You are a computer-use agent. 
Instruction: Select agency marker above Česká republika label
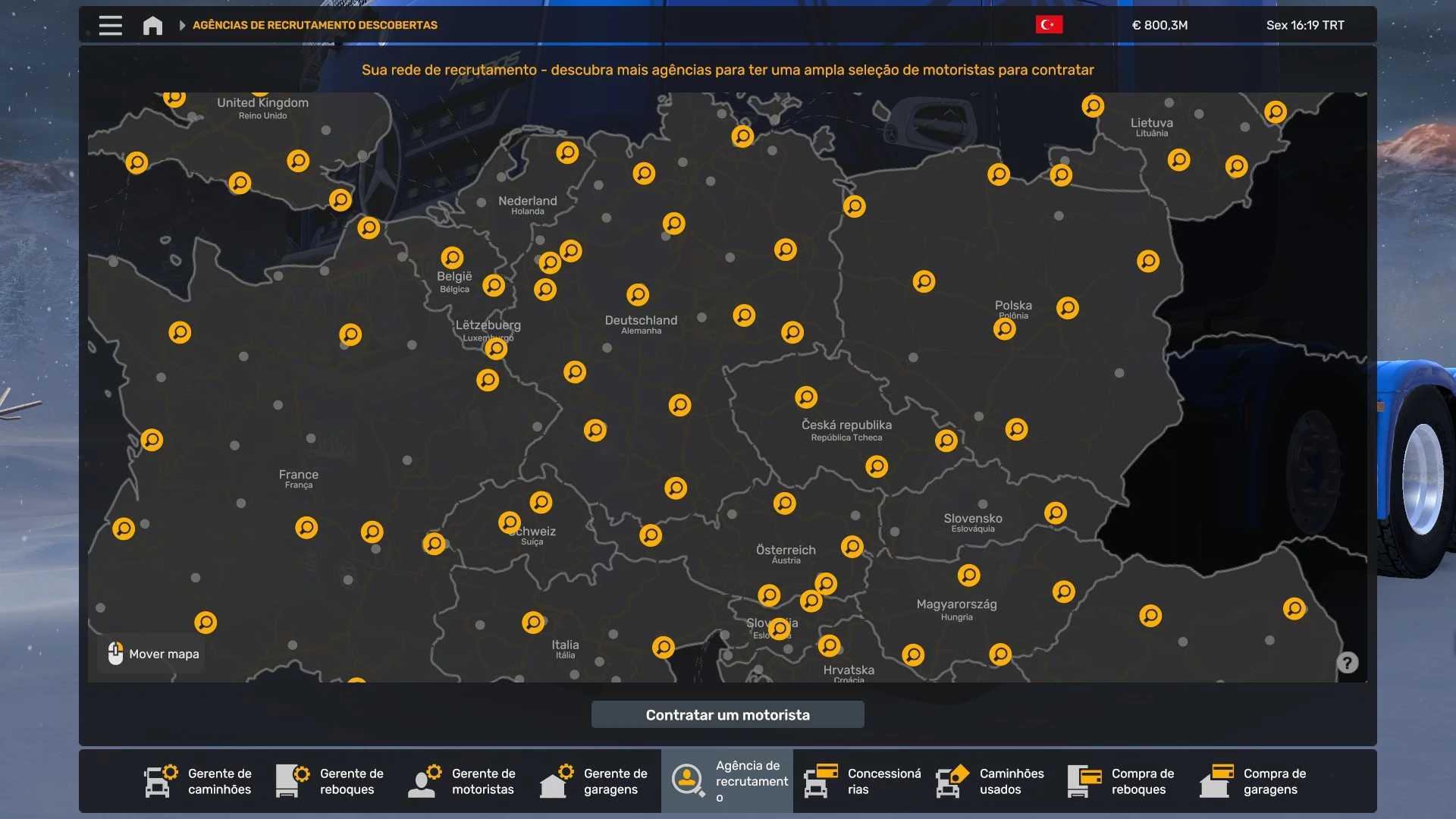coord(806,397)
